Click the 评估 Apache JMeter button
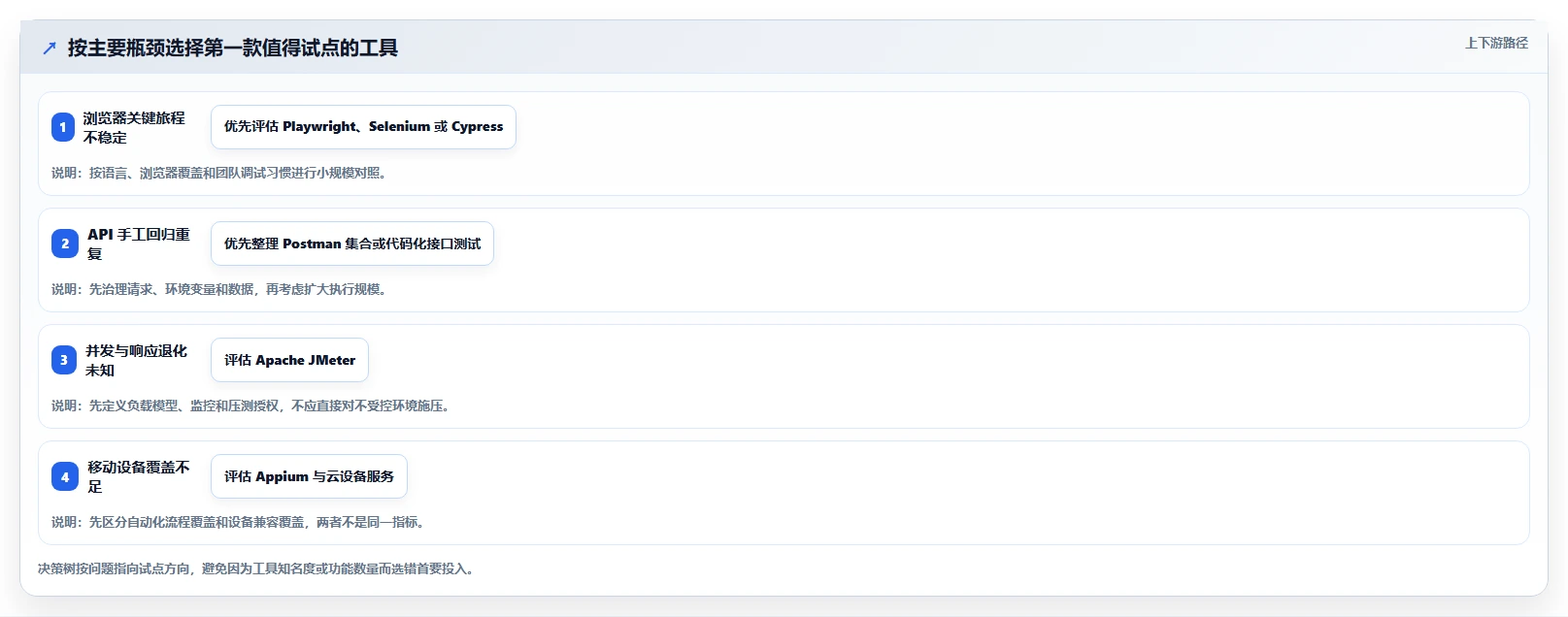 click(289, 360)
